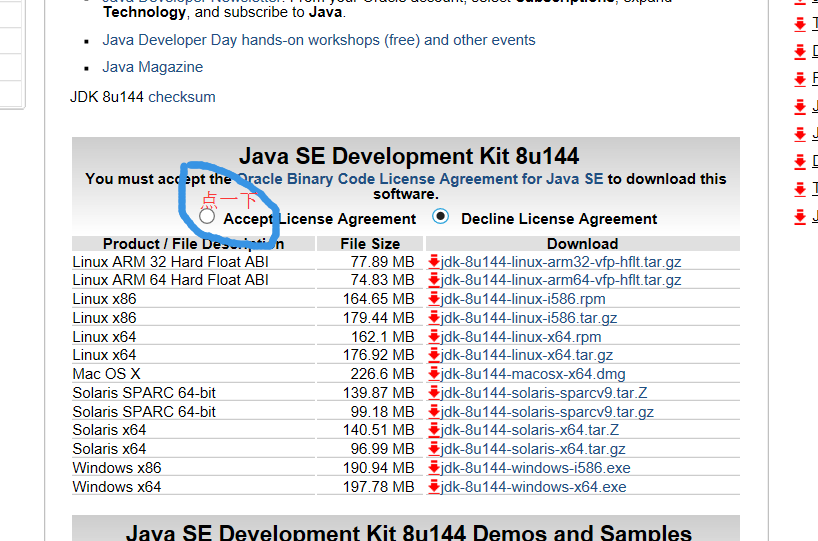Viewport: 818px width, 541px height.
Task: Open the jdk-8u144-linux-arm32-vfp-hflt.tar.gz download link
Action: [561, 262]
